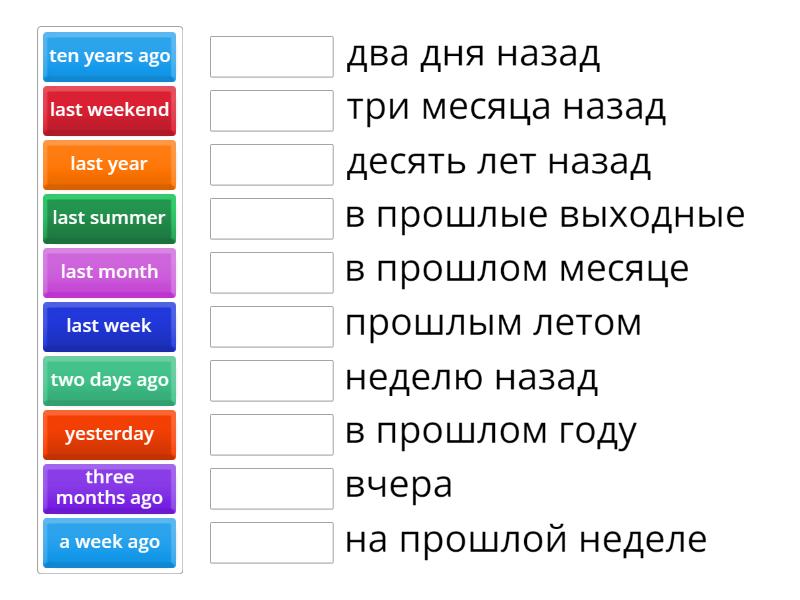Pick the 'three months ago' tile
This screenshot has width=800, height=600.
[110, 488]
